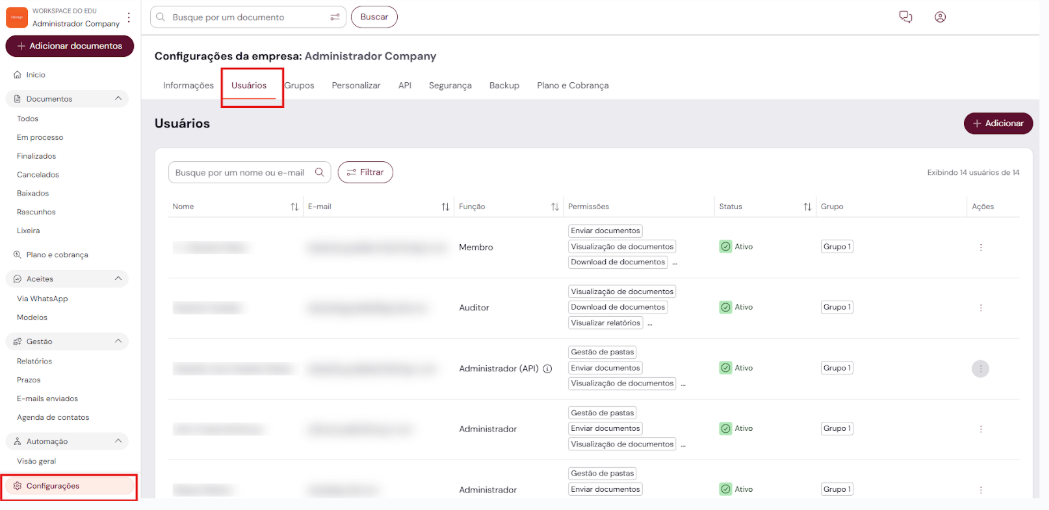Open actions menu for the Membro user
Image resolution: width=1049 pixels, height=510 pixels.
(x=980, y=247)
